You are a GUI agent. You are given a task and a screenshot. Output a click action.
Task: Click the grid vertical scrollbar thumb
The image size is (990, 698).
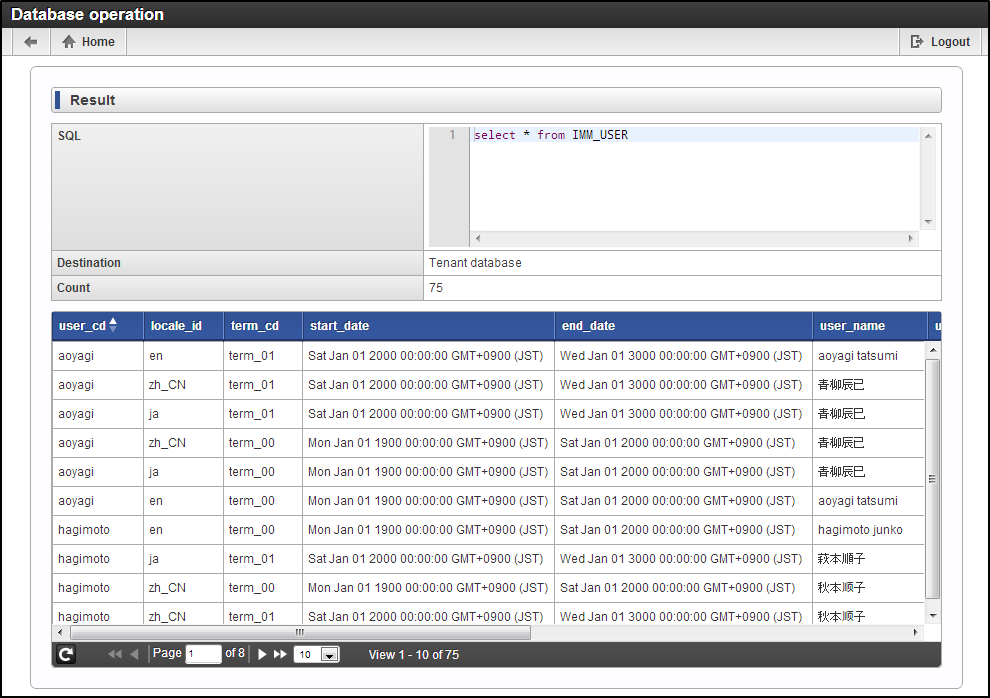click(932, 479)
